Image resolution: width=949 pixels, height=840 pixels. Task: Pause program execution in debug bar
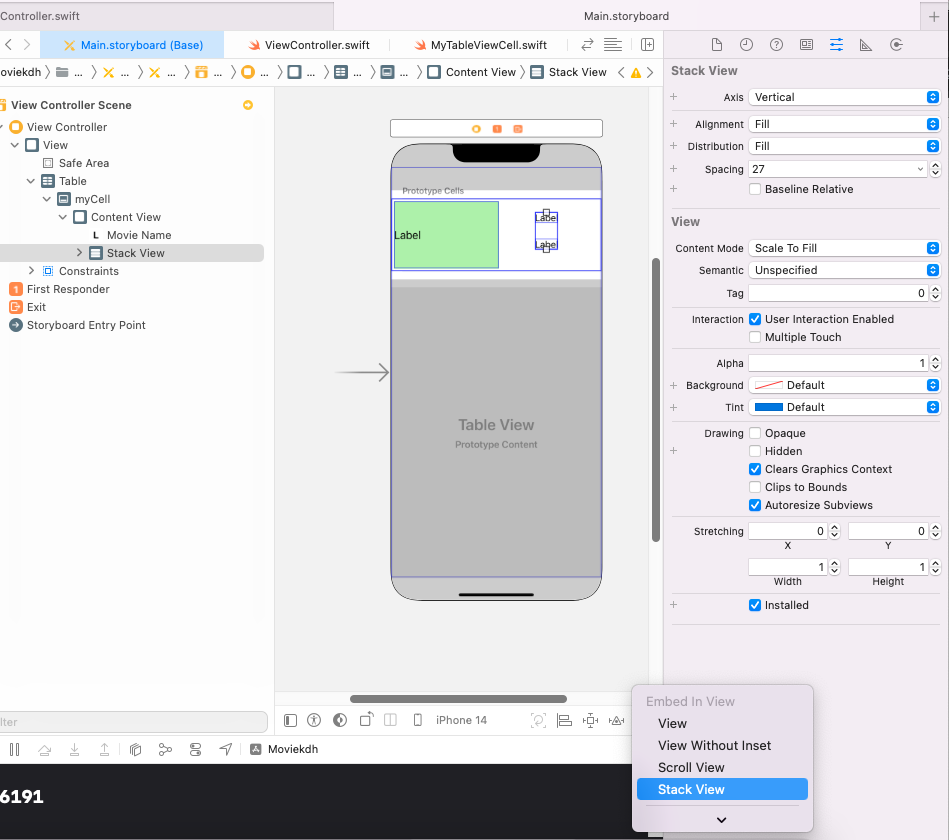tap(15, 750)
